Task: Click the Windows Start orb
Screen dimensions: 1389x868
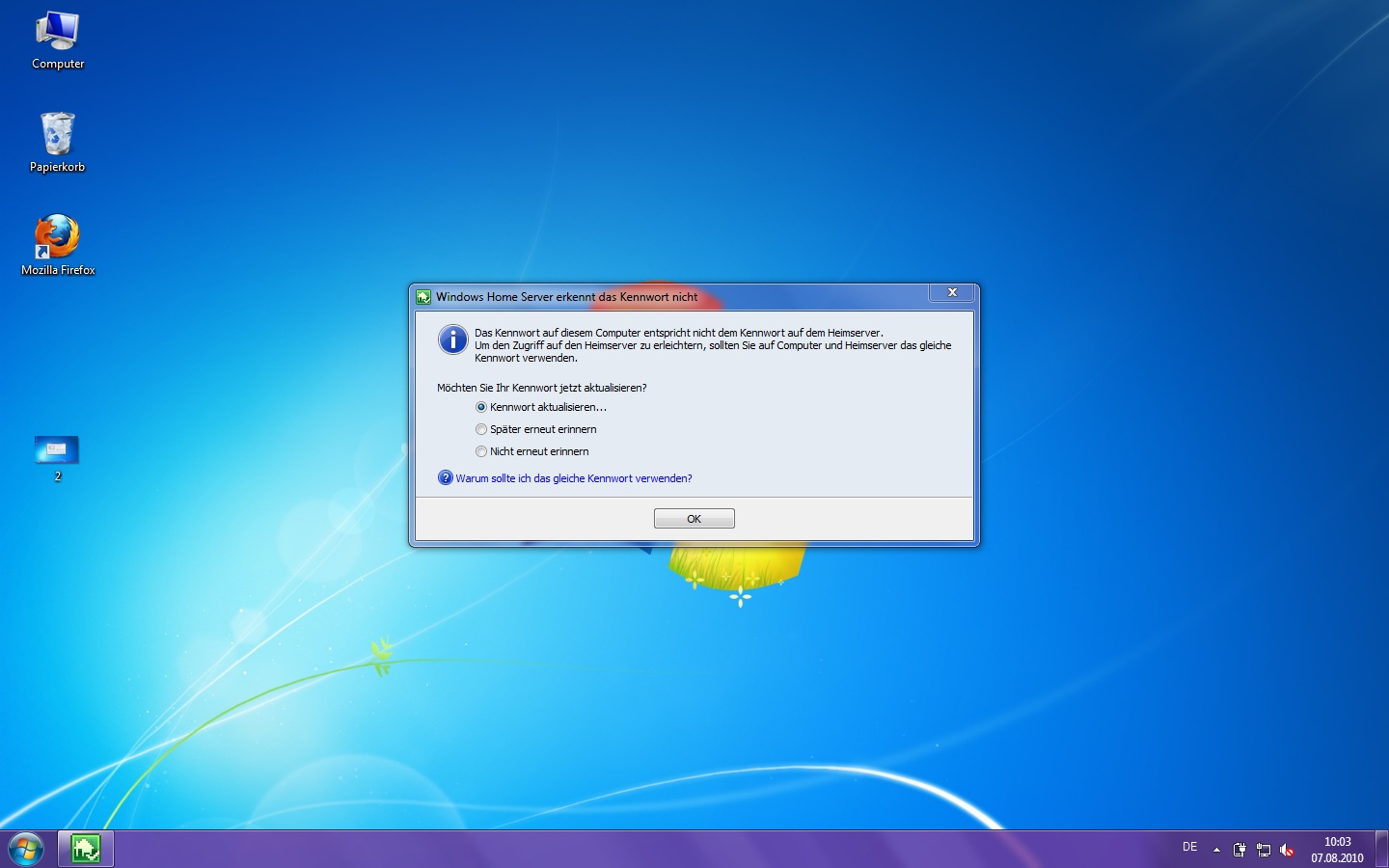Action: (x=26, y=849)
